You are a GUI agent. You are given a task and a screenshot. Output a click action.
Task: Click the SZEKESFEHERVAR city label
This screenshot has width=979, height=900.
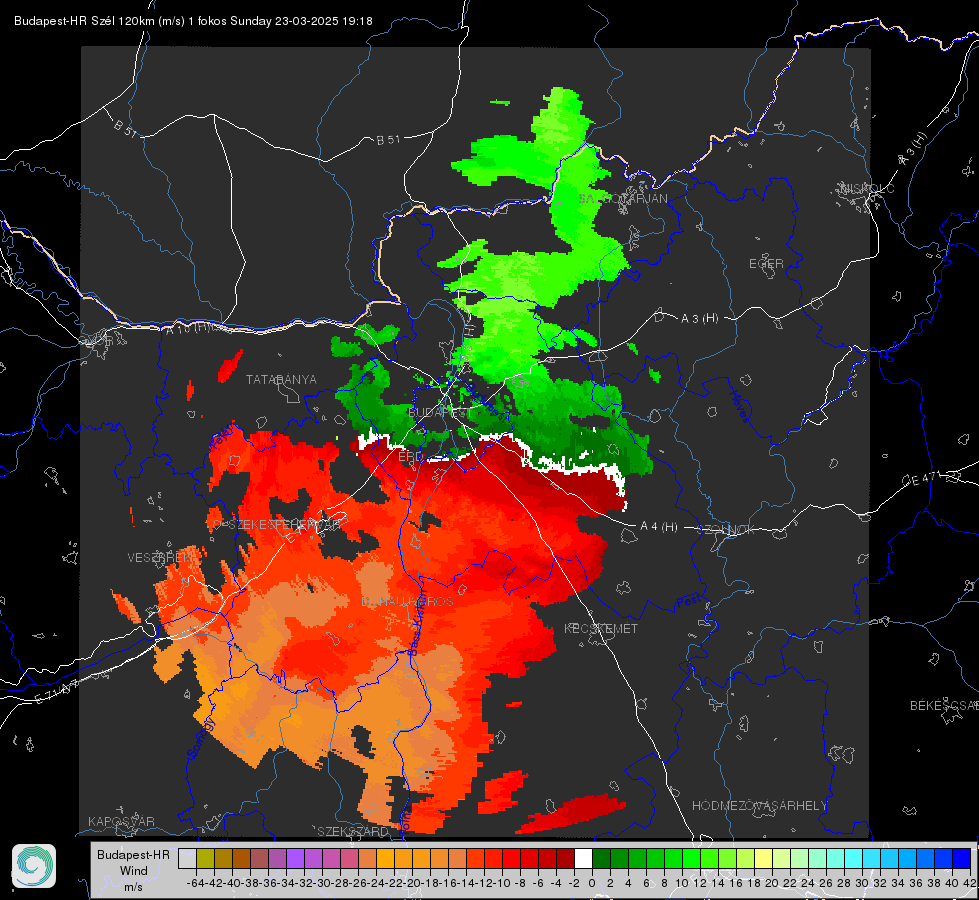(284, 525)
